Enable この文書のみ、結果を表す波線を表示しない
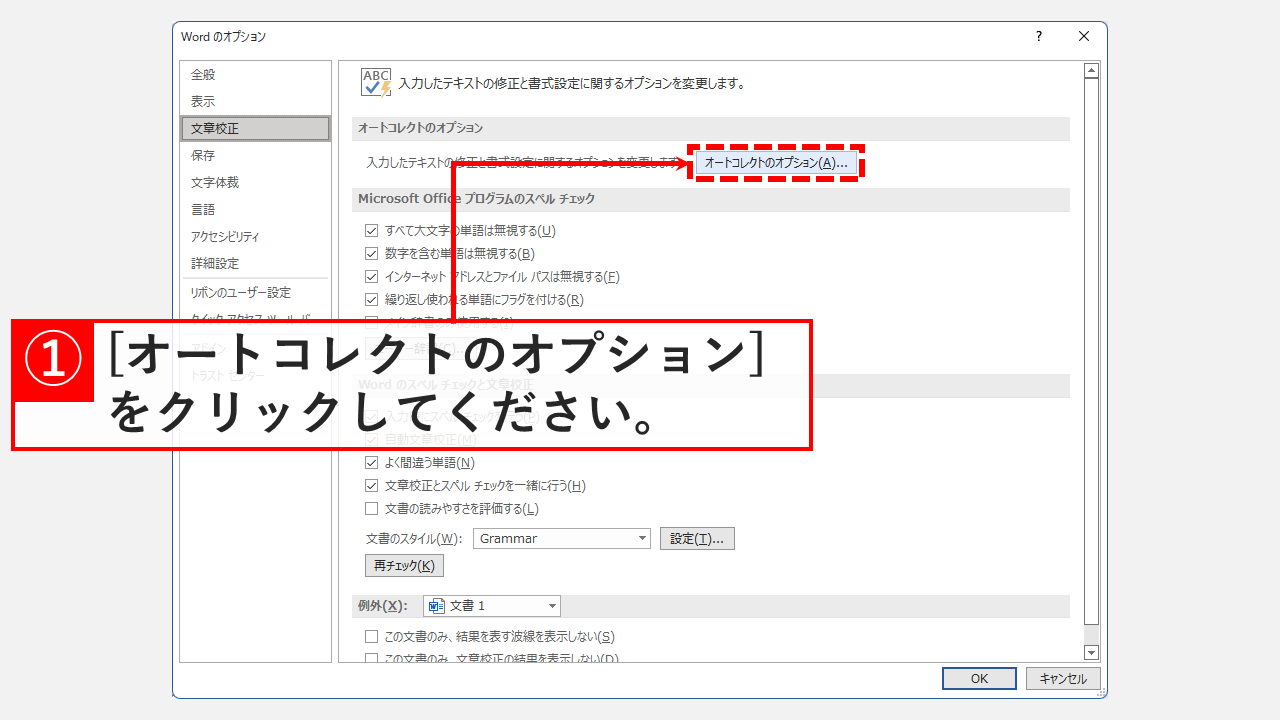1280x720 pixels. 372,637
